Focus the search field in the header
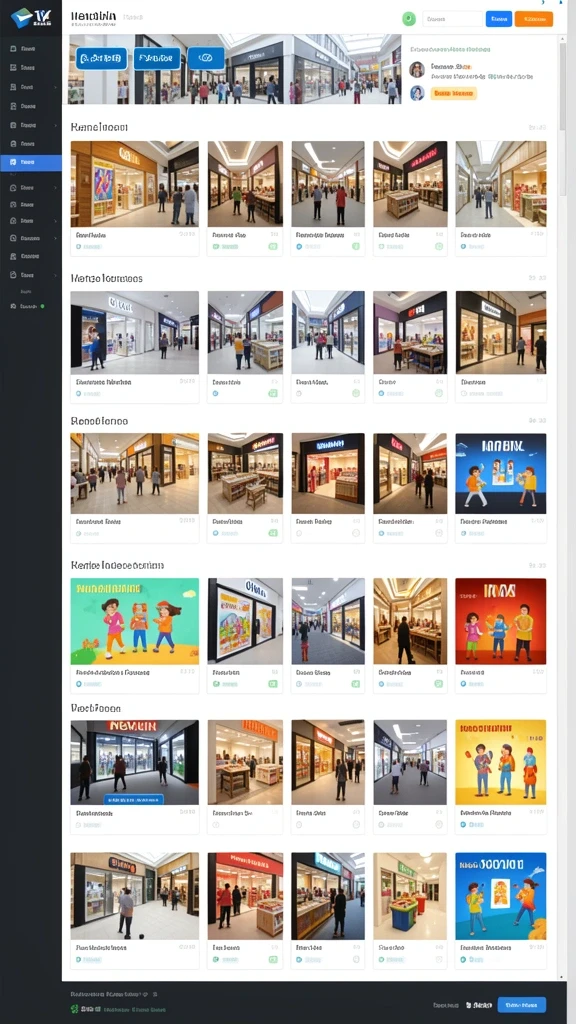 (x=453, y=19)
